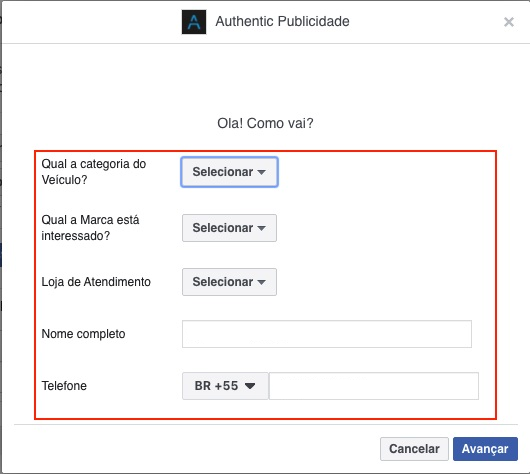Click the Authentic Publicidade title text
Viewport: 530px width, 474px height.
click(283, 21)
